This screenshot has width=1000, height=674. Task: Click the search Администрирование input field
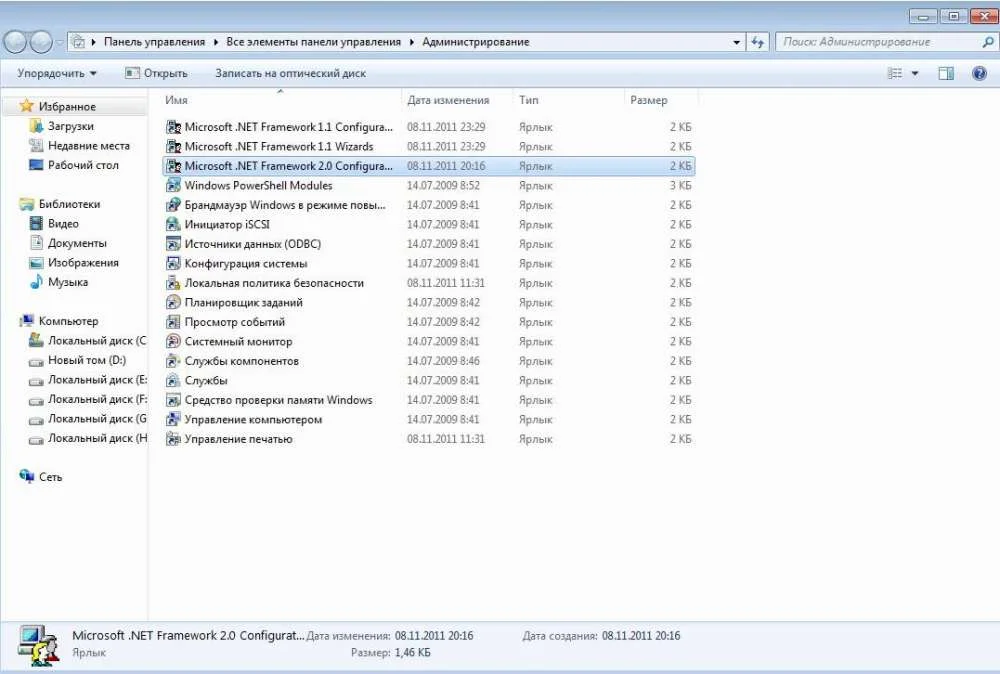tap(879, 42)
